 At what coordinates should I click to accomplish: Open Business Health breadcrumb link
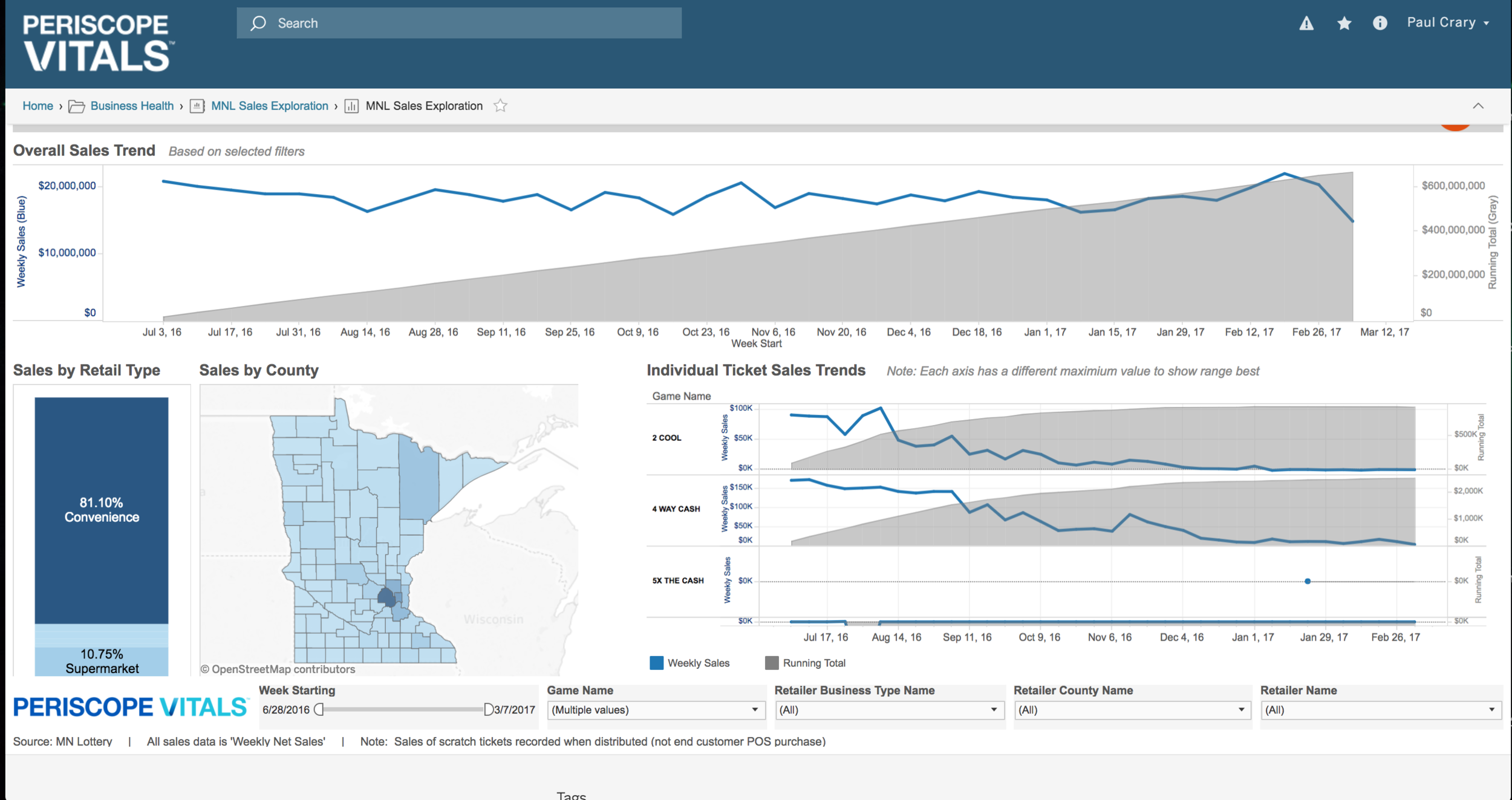click(132, 106)
